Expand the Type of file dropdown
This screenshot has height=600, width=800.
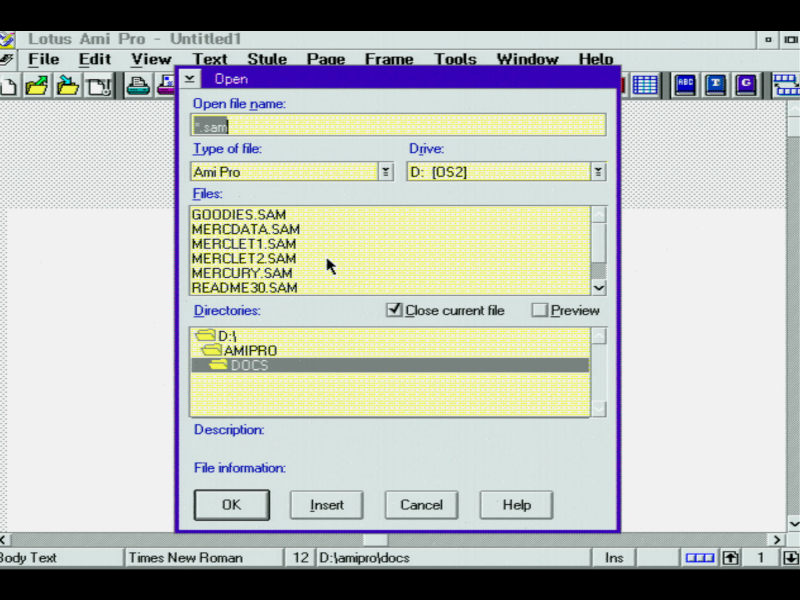click(x=386, y=172)
